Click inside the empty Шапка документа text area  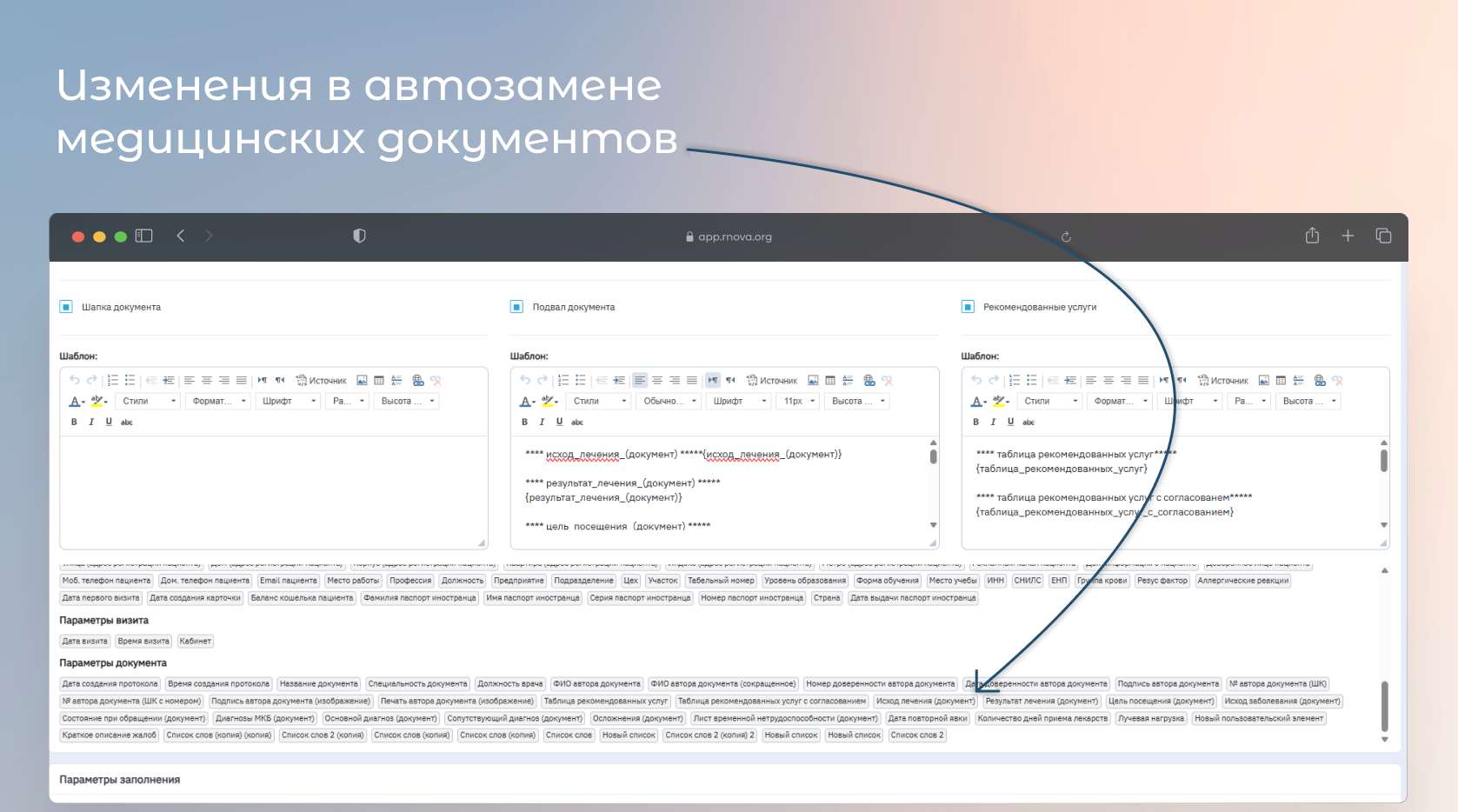pyautogui.click(x=273, y=491)
